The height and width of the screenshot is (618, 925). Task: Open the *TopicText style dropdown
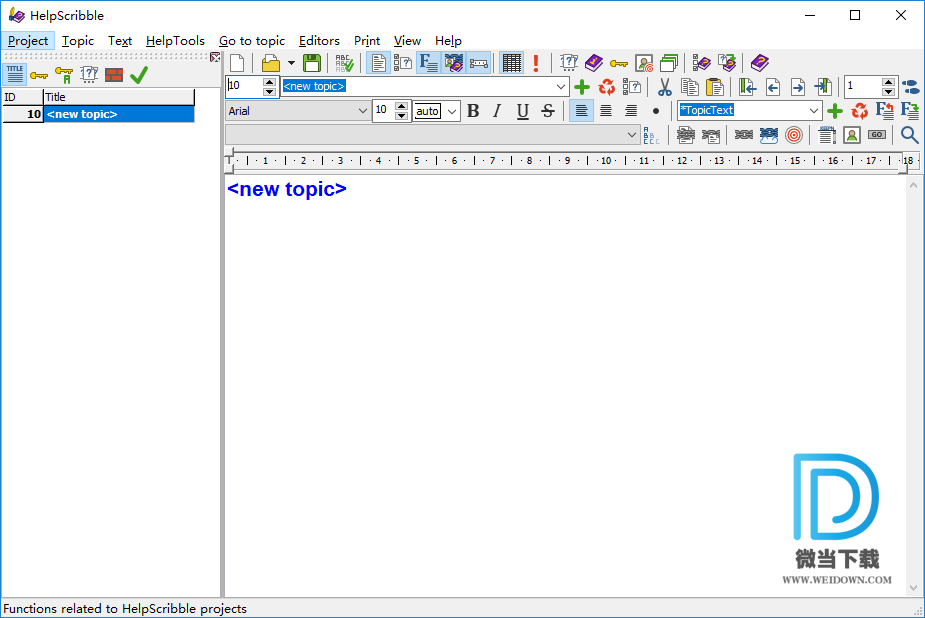coord(814,111)
